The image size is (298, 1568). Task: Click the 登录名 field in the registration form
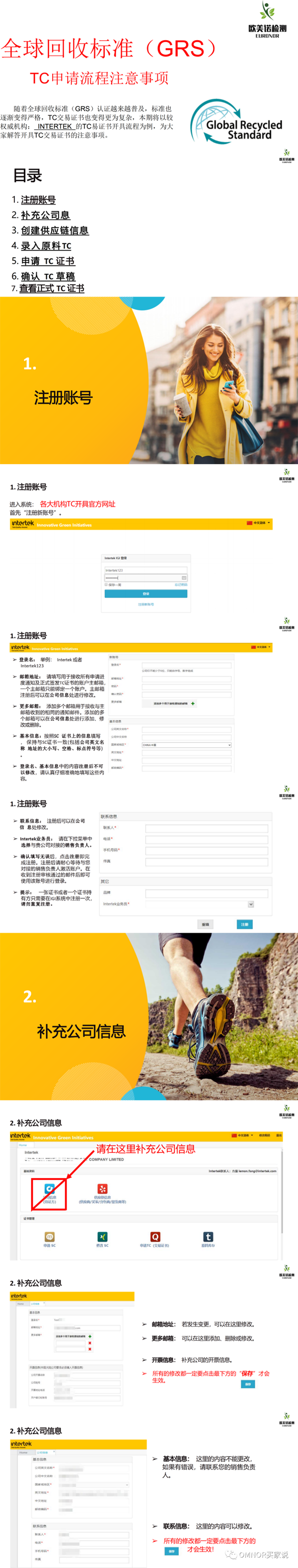[186, 665]
